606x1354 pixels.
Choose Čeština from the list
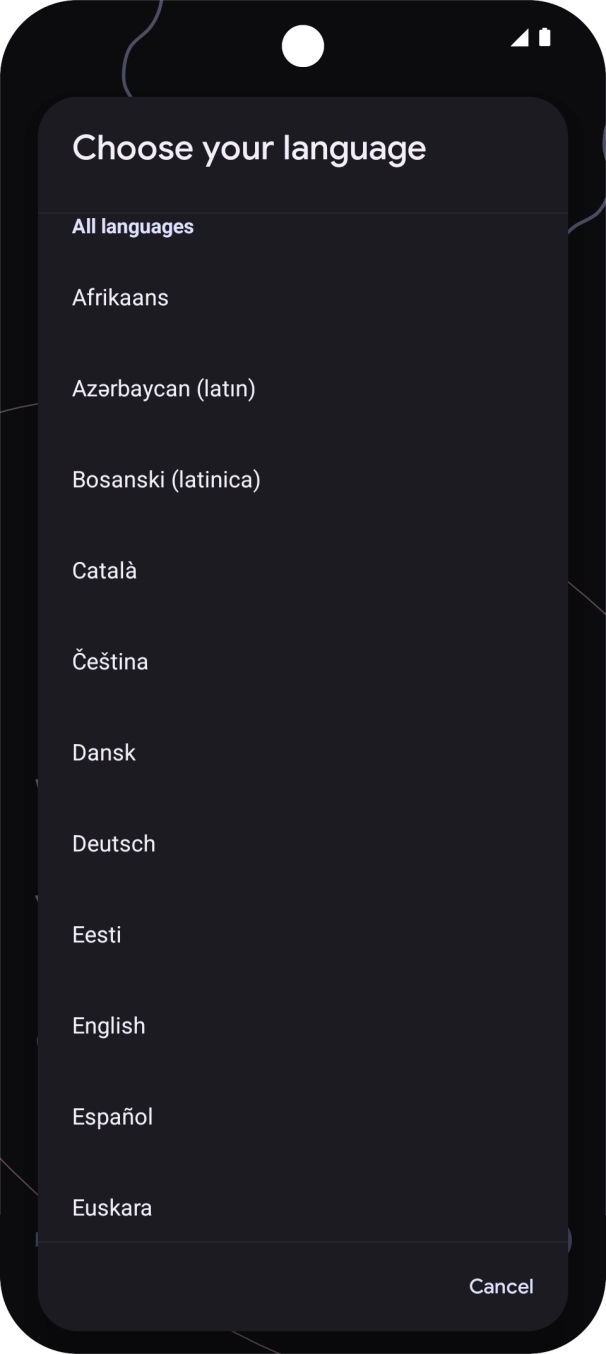[110, 662]
